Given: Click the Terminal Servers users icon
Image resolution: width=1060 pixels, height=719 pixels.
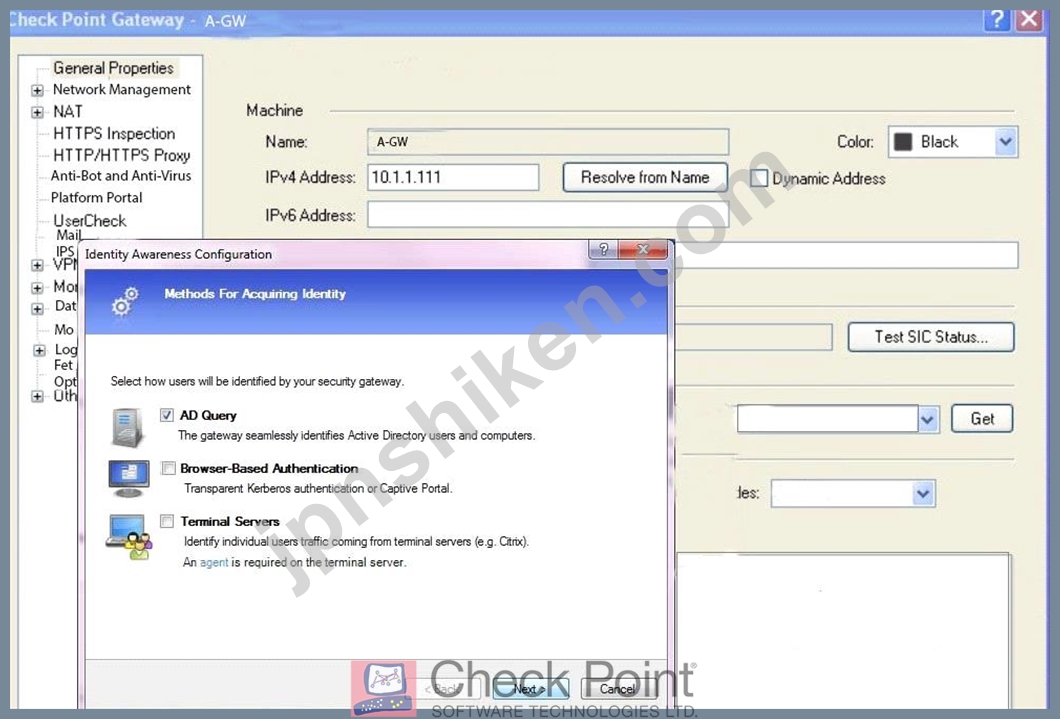Looking at the screenshot, I should click(130, 537).
